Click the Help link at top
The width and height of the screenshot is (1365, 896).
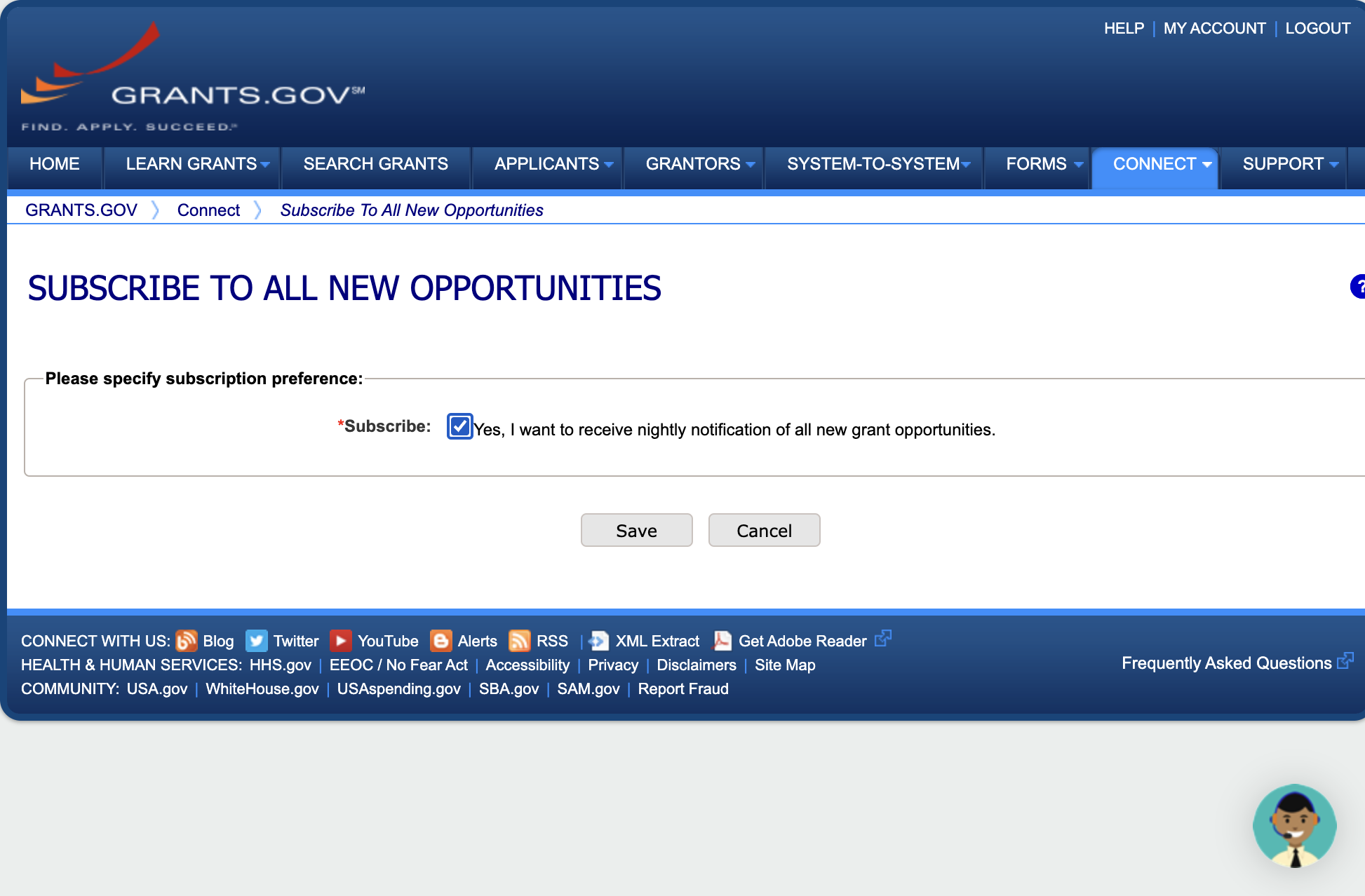click(x=1124, y=28)
